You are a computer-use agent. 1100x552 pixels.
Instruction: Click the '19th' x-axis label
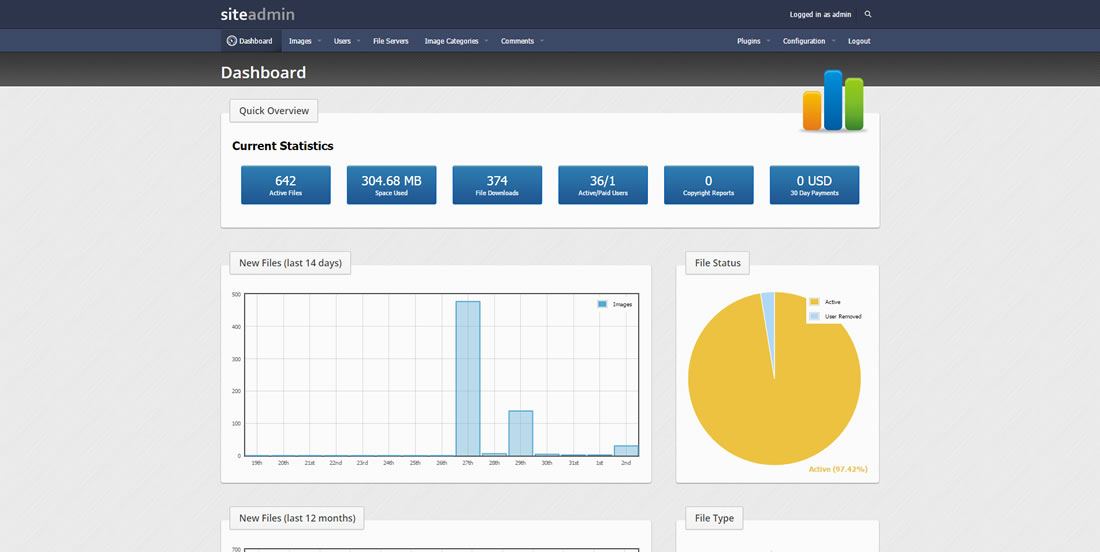click(257, 463)
